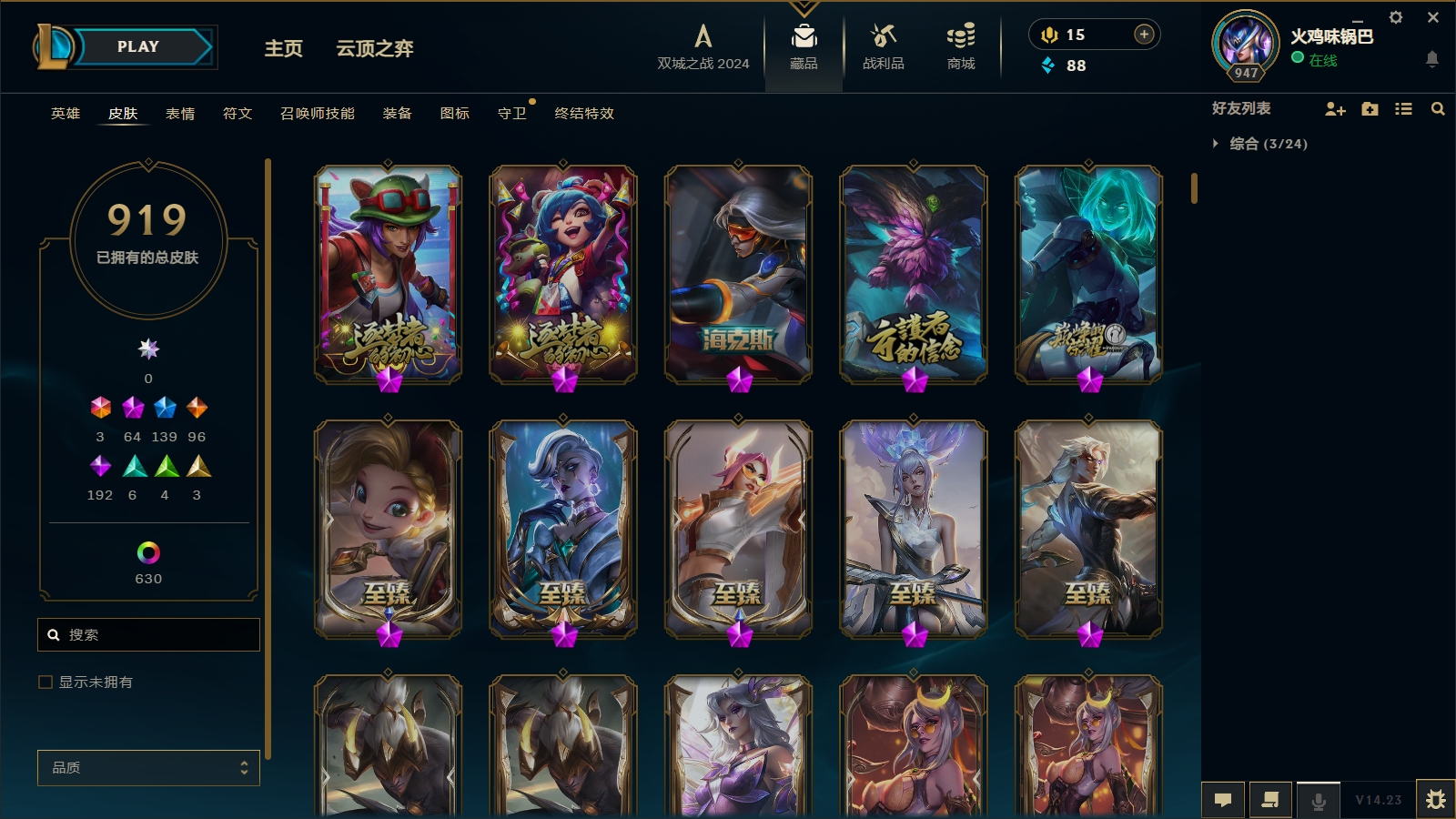
Task: Open friends list sort options icon
Action: point(1403,109)
